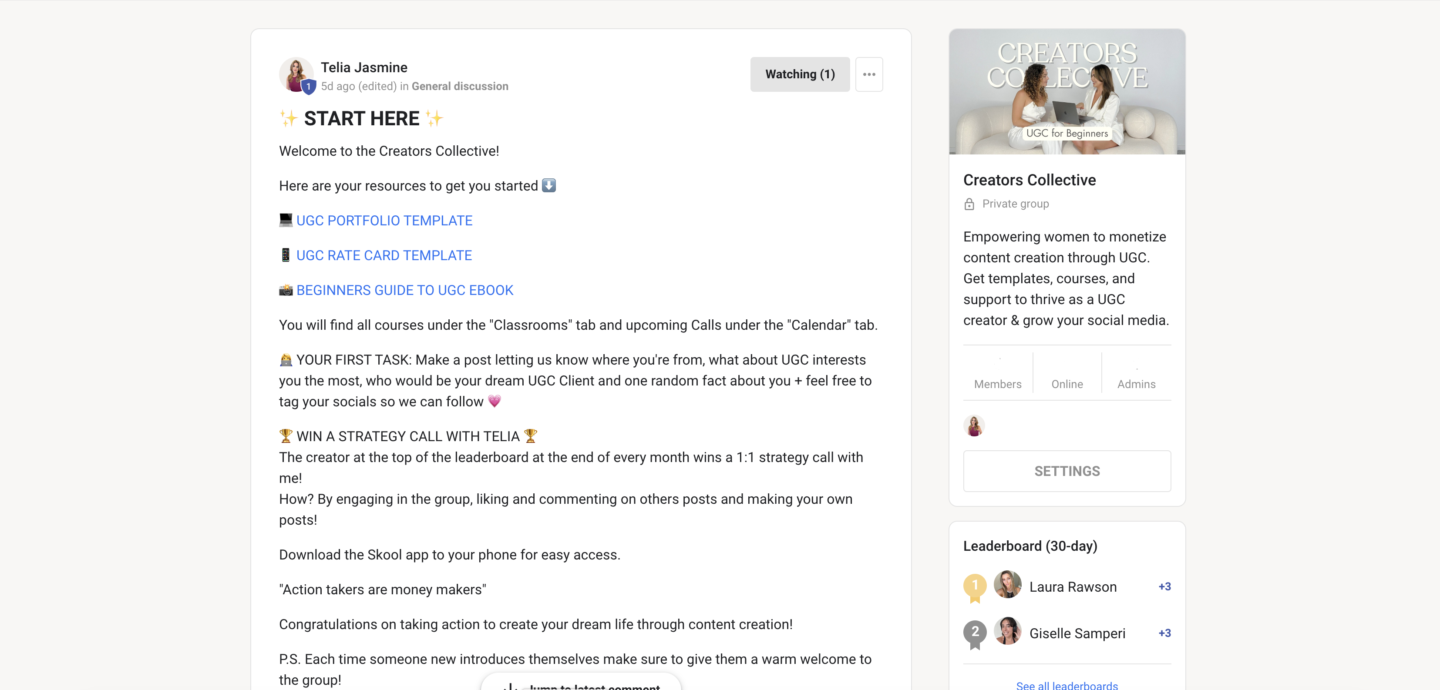1440x690 pixels.
Task: Click the Creators Collective cover image
Action: coord(1066,91)
